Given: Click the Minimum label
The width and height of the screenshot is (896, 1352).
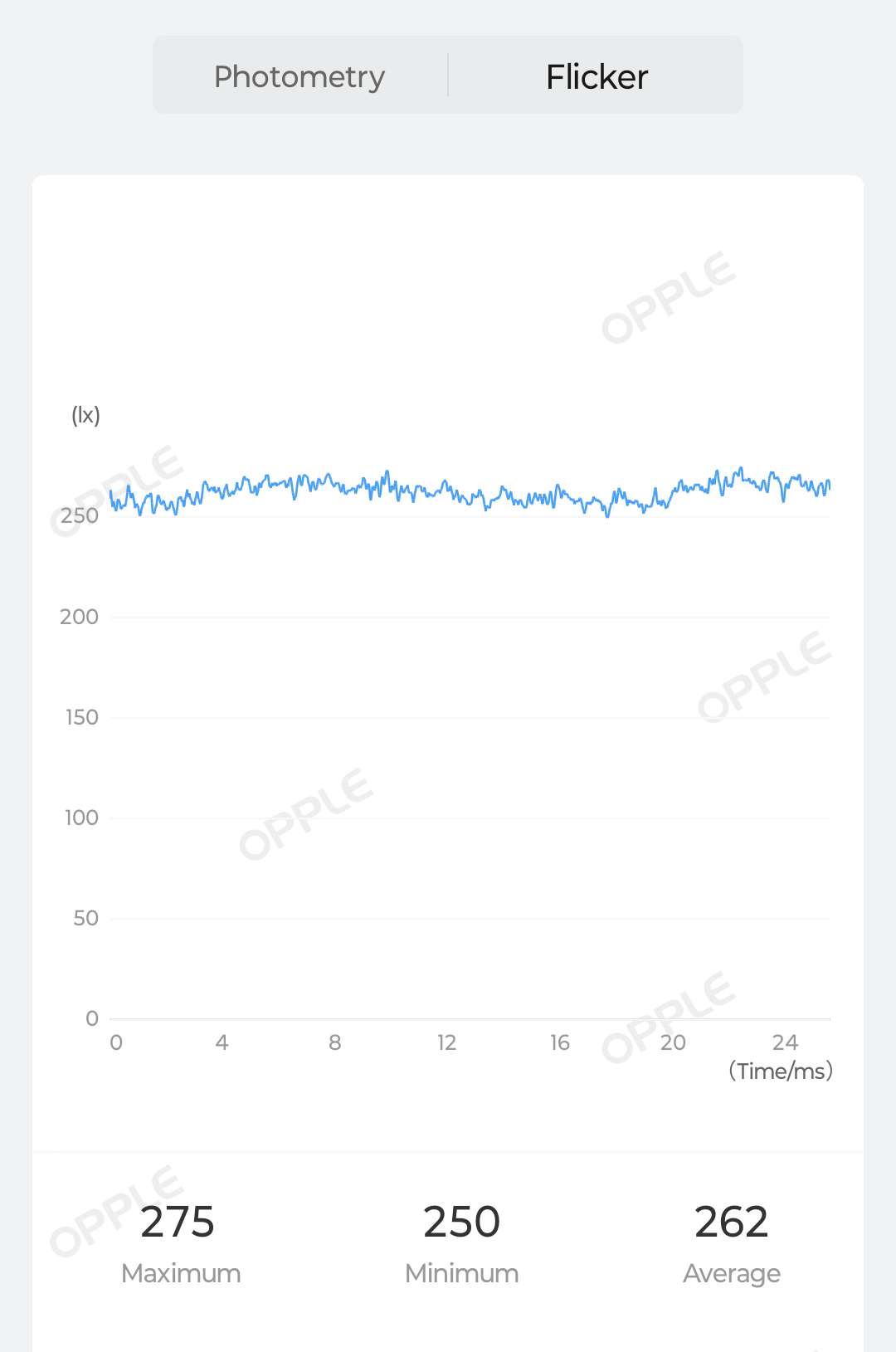Looking at the screenshot, I should [x=461, y=1273].
